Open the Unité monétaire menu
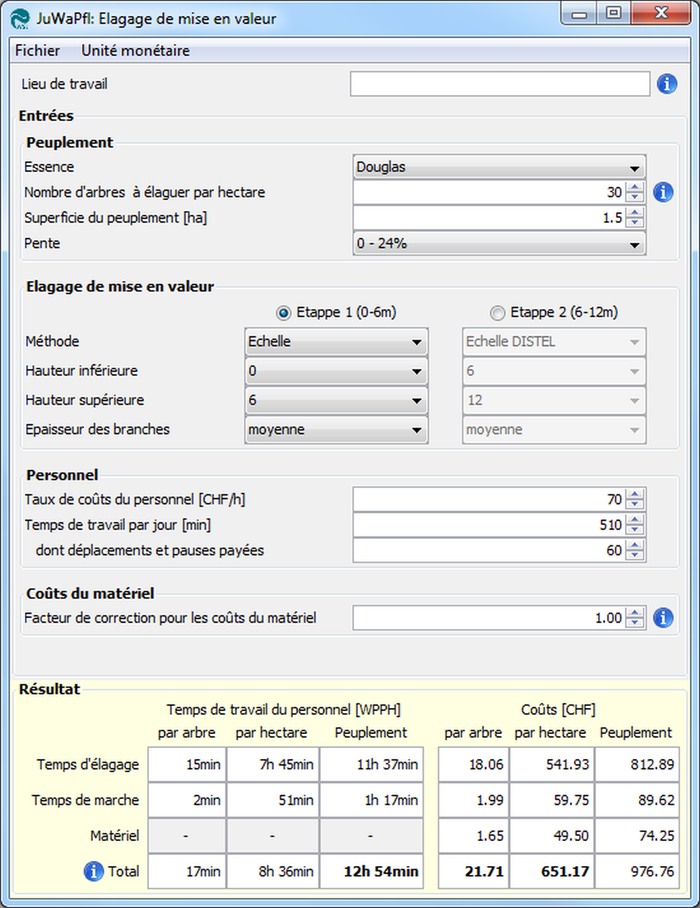Image resolution: width=700 pixels, height=908 pixels. 135,50
